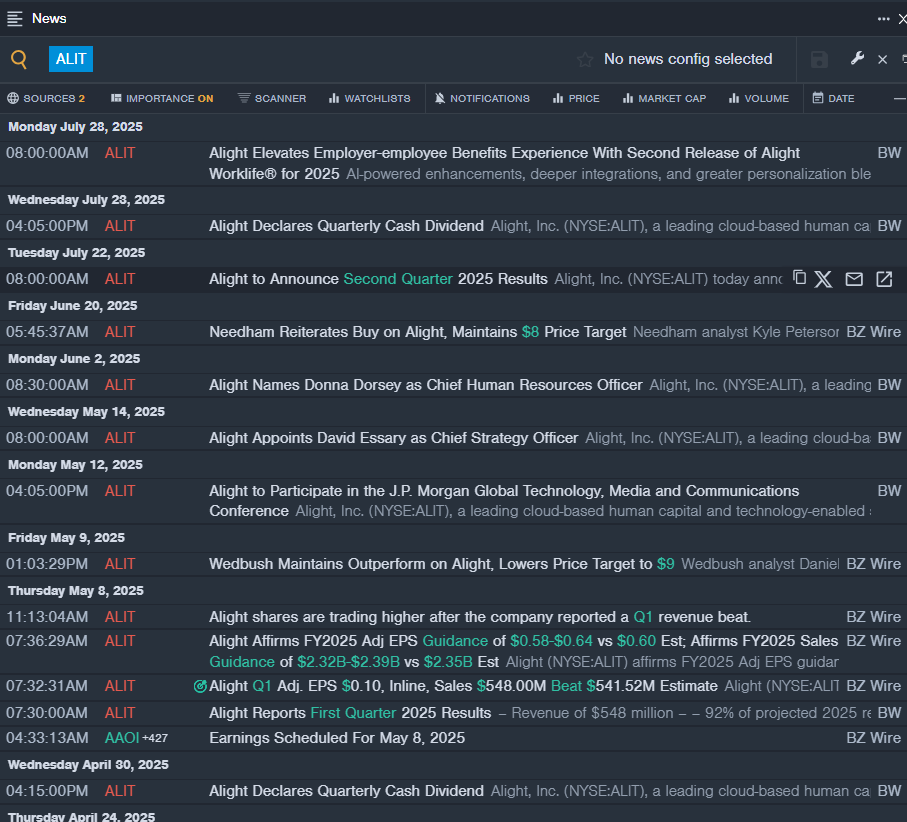This screenshot has width=907, height=822.
Task: Toggle the Importance ON filter
Action: click(162, 98)
